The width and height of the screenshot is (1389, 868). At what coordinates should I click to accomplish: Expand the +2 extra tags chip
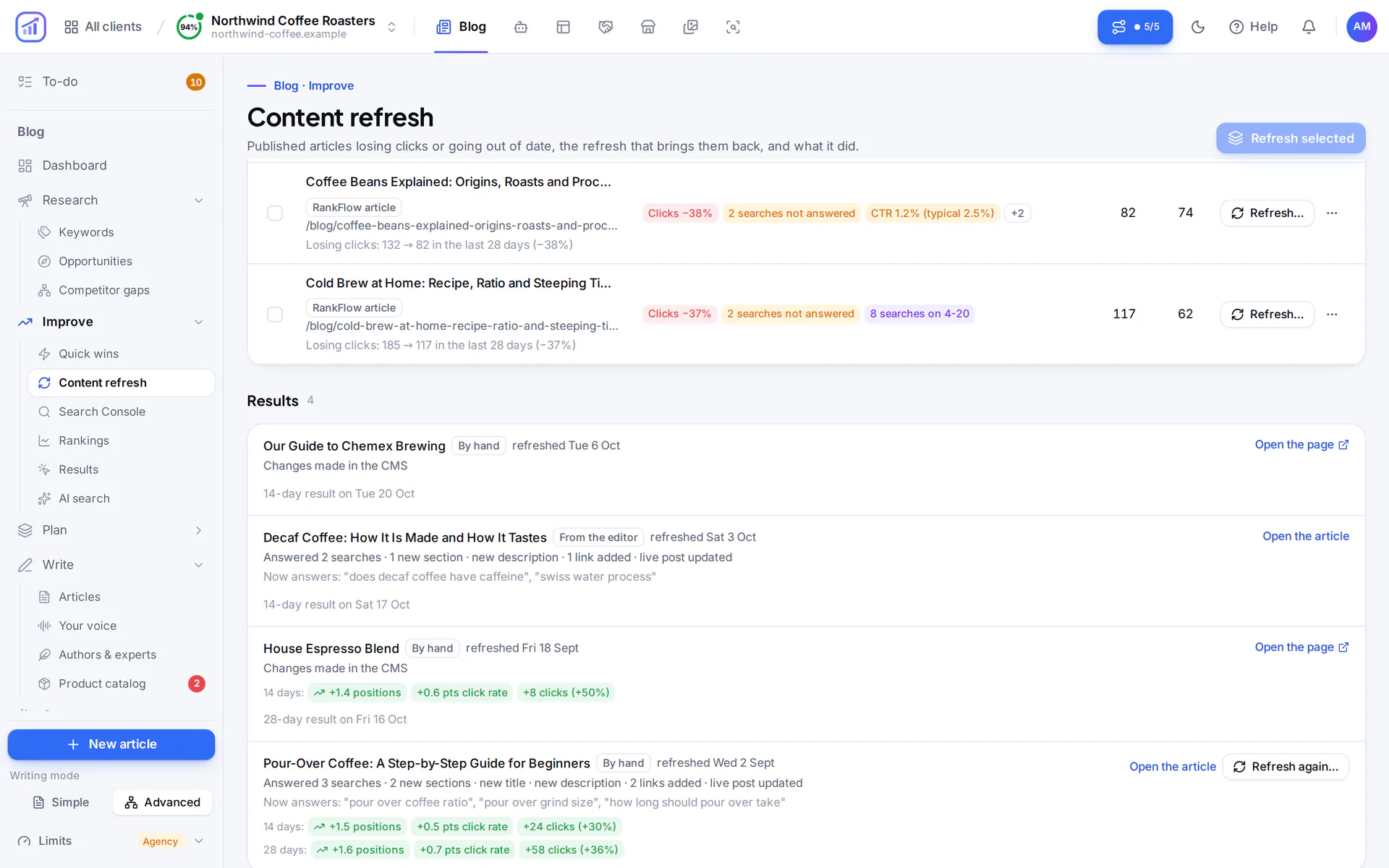1017,213
